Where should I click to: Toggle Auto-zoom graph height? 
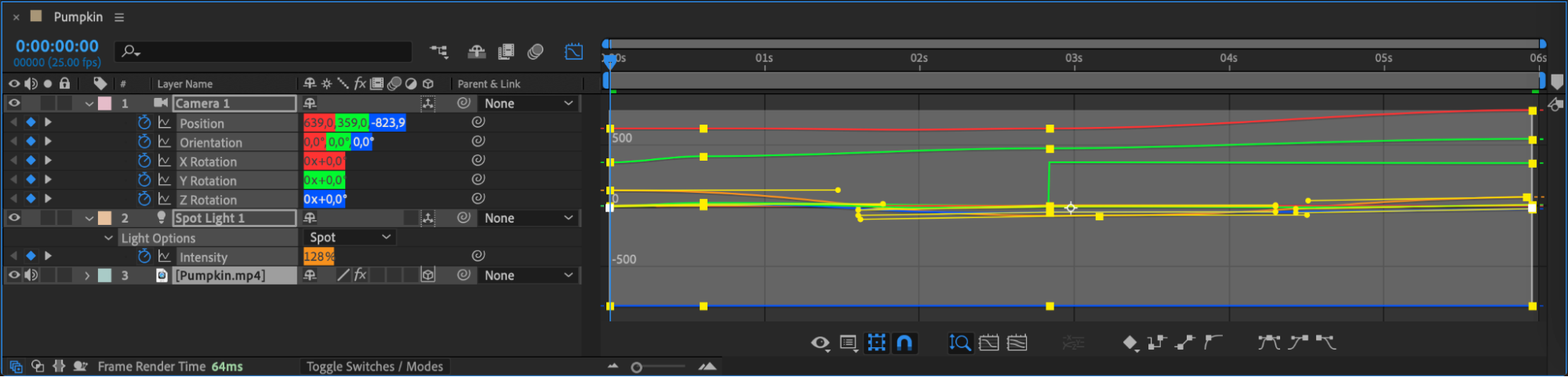coord(960,343)
